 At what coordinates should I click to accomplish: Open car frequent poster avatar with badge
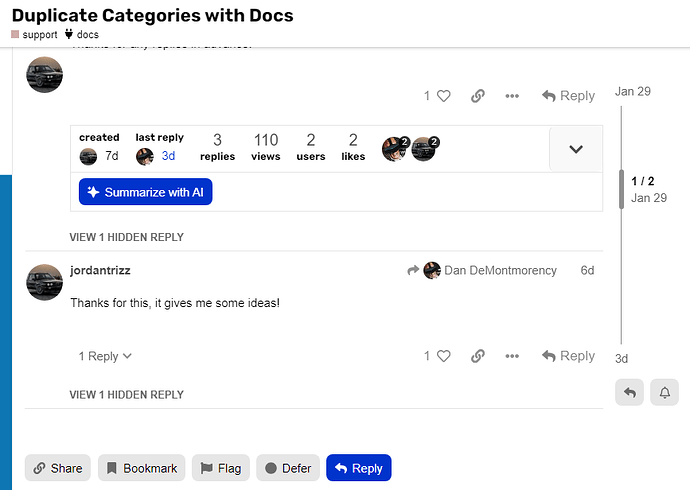click(425, 149)
